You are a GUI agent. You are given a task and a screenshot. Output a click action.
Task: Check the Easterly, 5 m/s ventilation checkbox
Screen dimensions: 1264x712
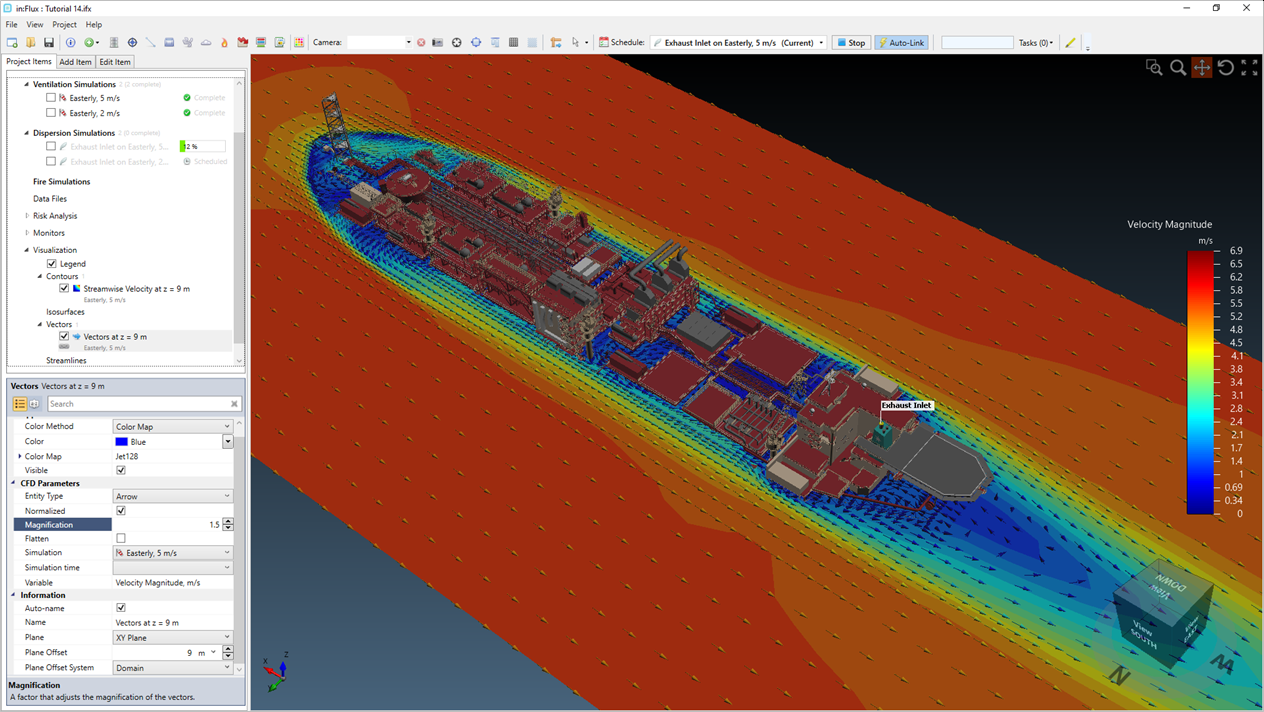coord(51,98)
